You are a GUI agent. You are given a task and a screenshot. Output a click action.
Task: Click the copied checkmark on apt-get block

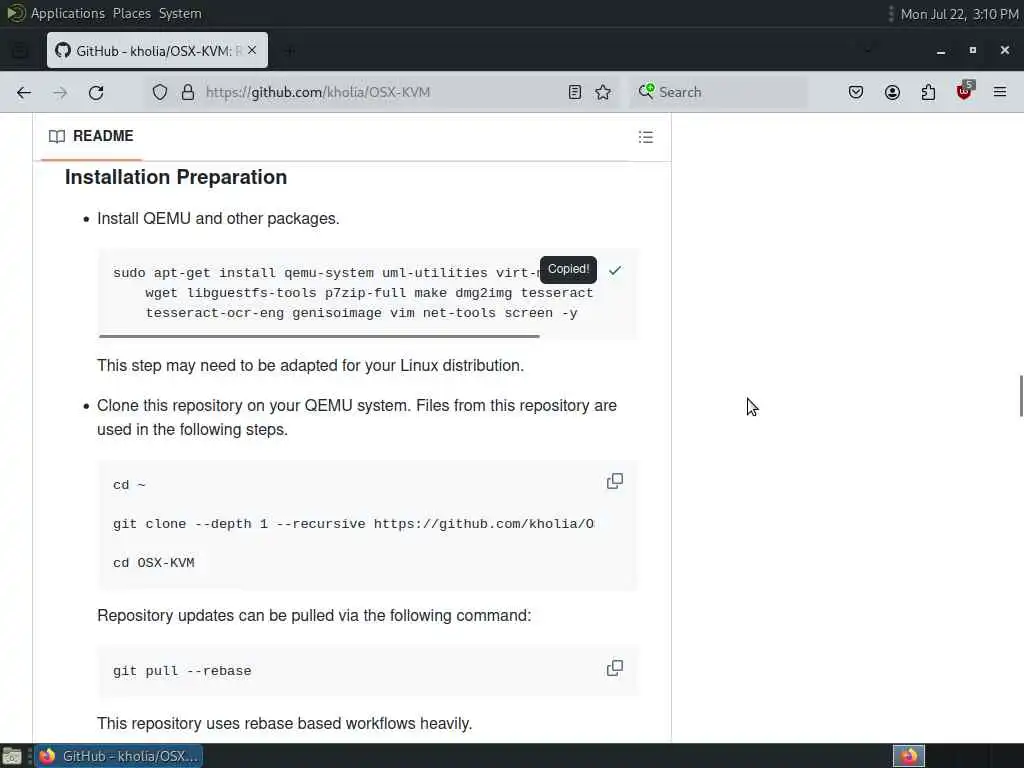[615, 270]
